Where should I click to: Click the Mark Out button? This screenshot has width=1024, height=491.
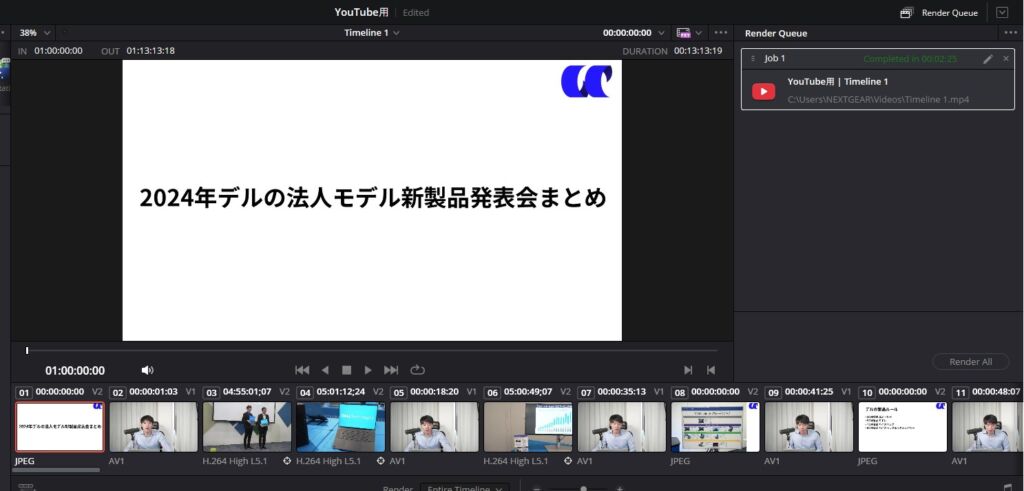tap(711, 370)
